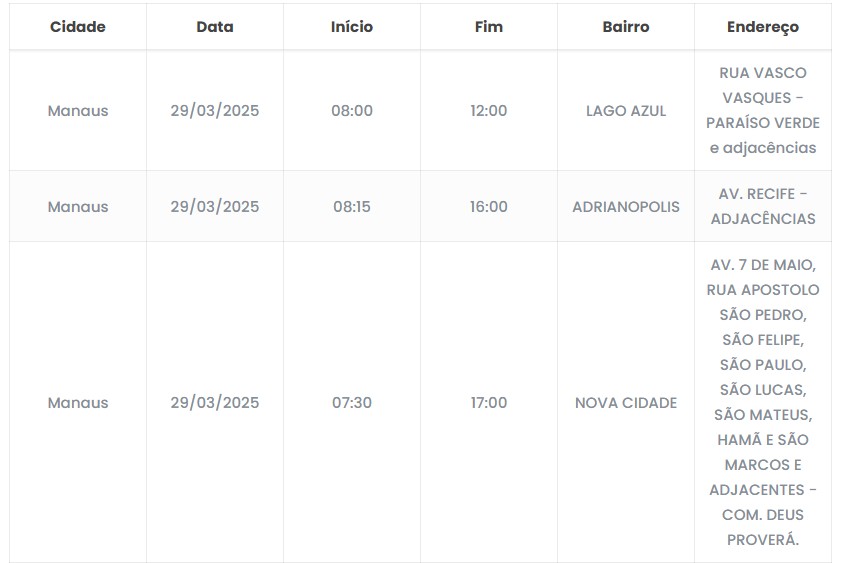Click the AV. RECIFE address cell

(x=763, y=206)
